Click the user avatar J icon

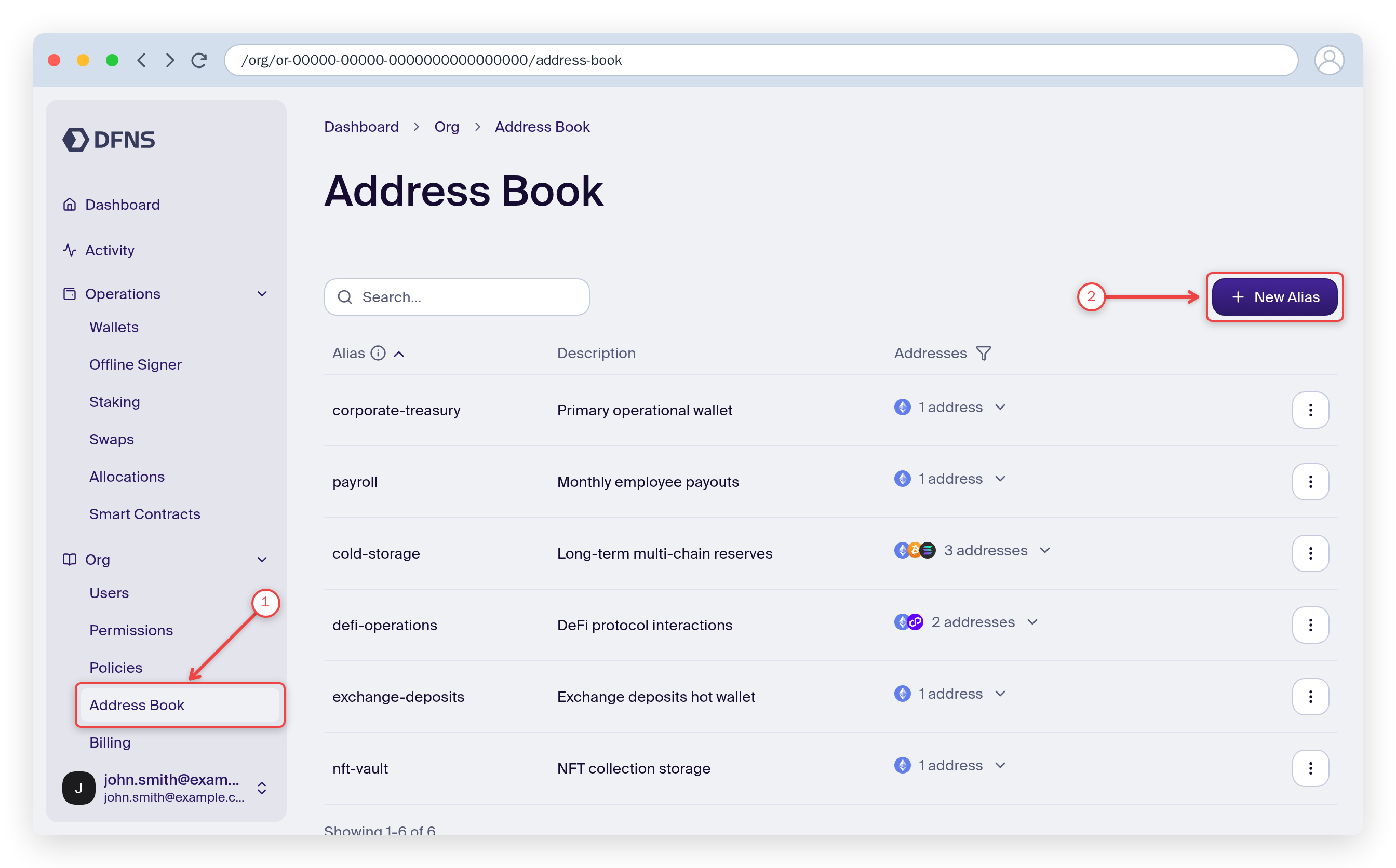pyautogui.click(x=78, y=788)
